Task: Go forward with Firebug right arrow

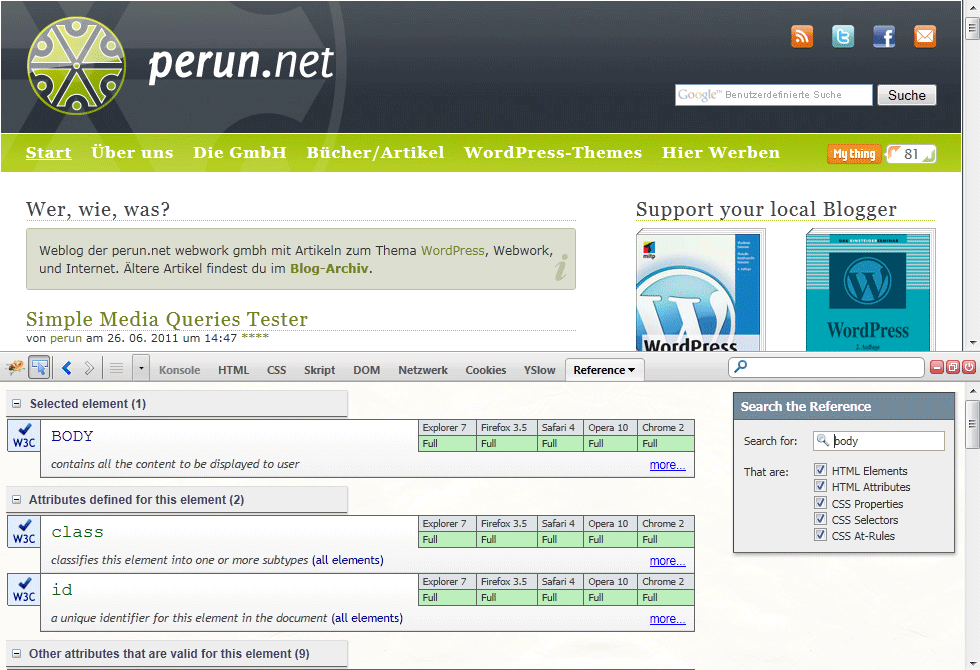Action: 89,368
